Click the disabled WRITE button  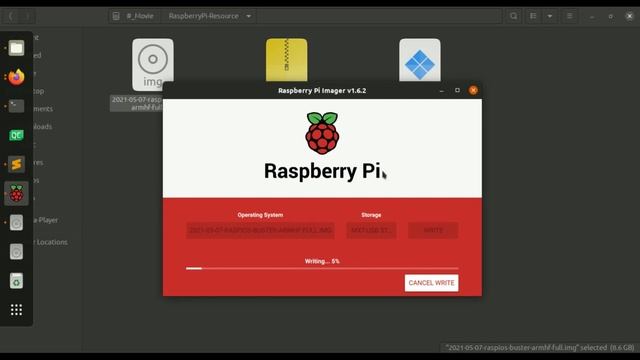point(433,230)
